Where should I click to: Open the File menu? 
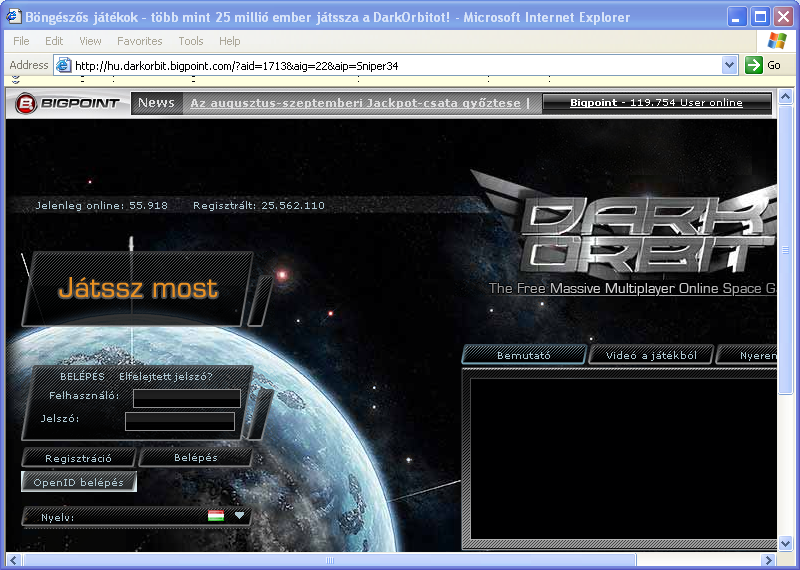click(x=21, y=41)
